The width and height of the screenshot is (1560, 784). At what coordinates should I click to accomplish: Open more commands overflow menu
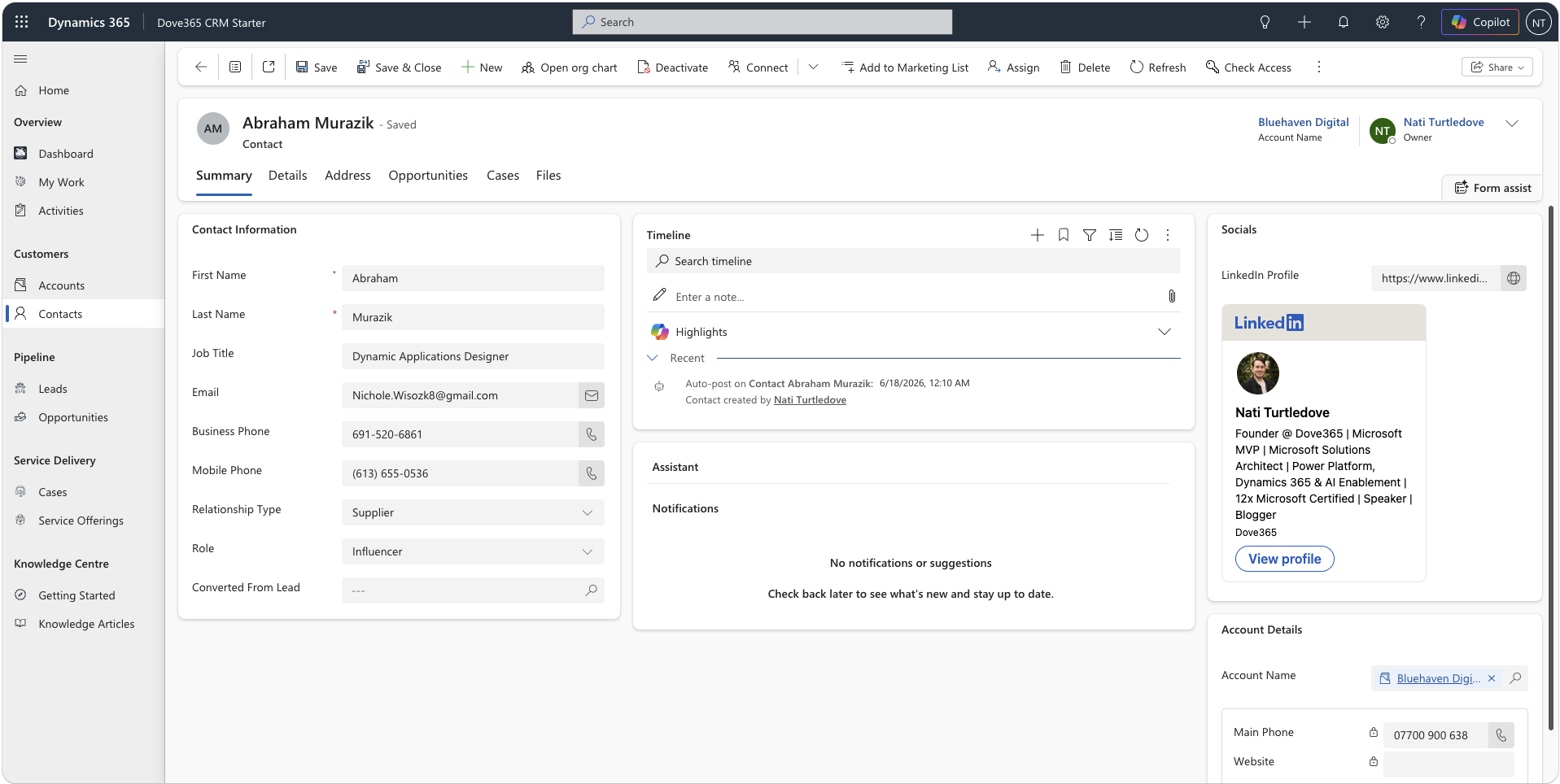[1319, 67]
